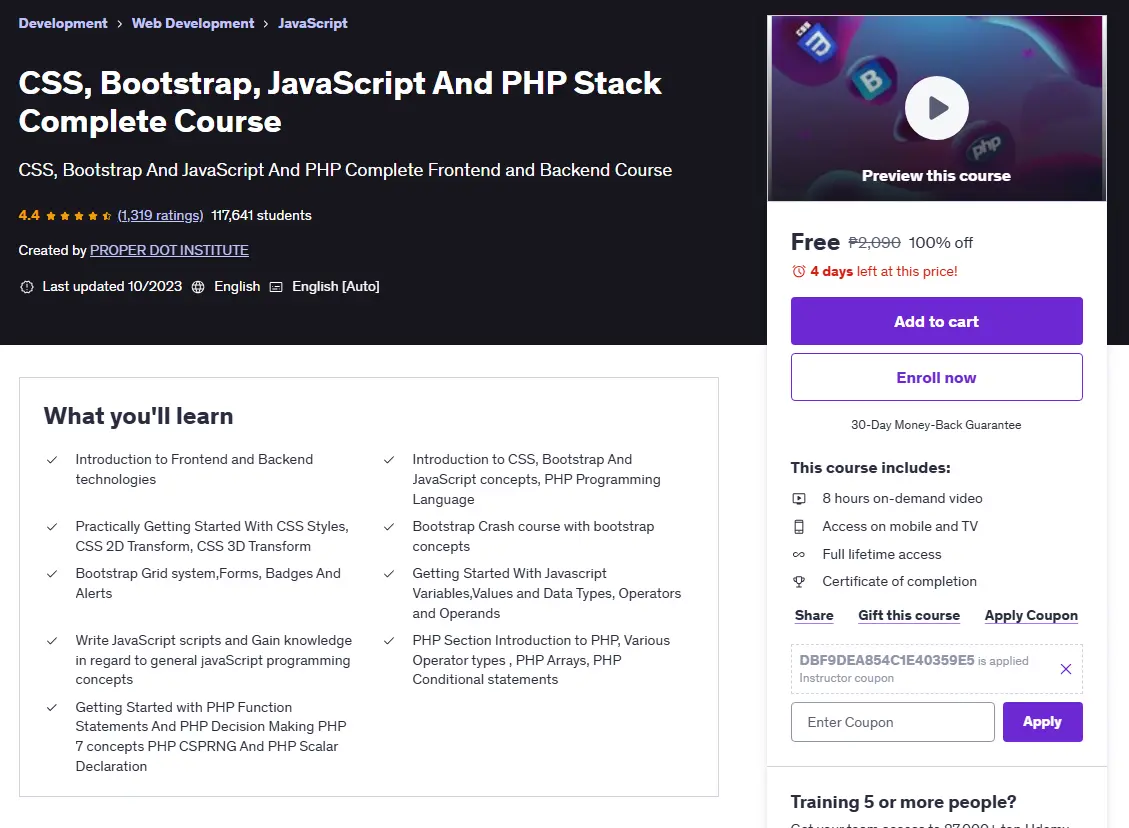Click the Apply Coupon link
Viewport: 1129px width, 828px height.
pyautogui.click(x=1031, y=616)
